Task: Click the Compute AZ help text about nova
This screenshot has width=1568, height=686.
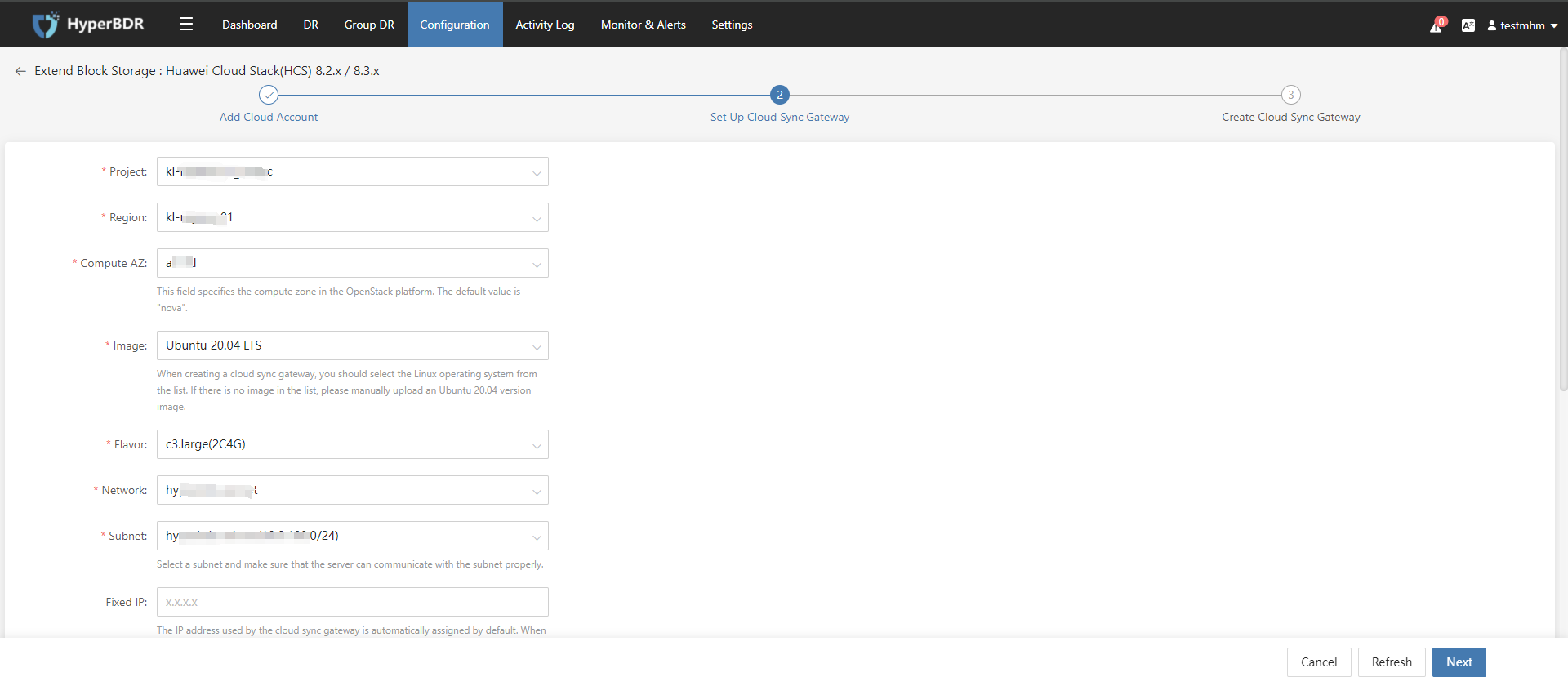Action: [338, 300]
